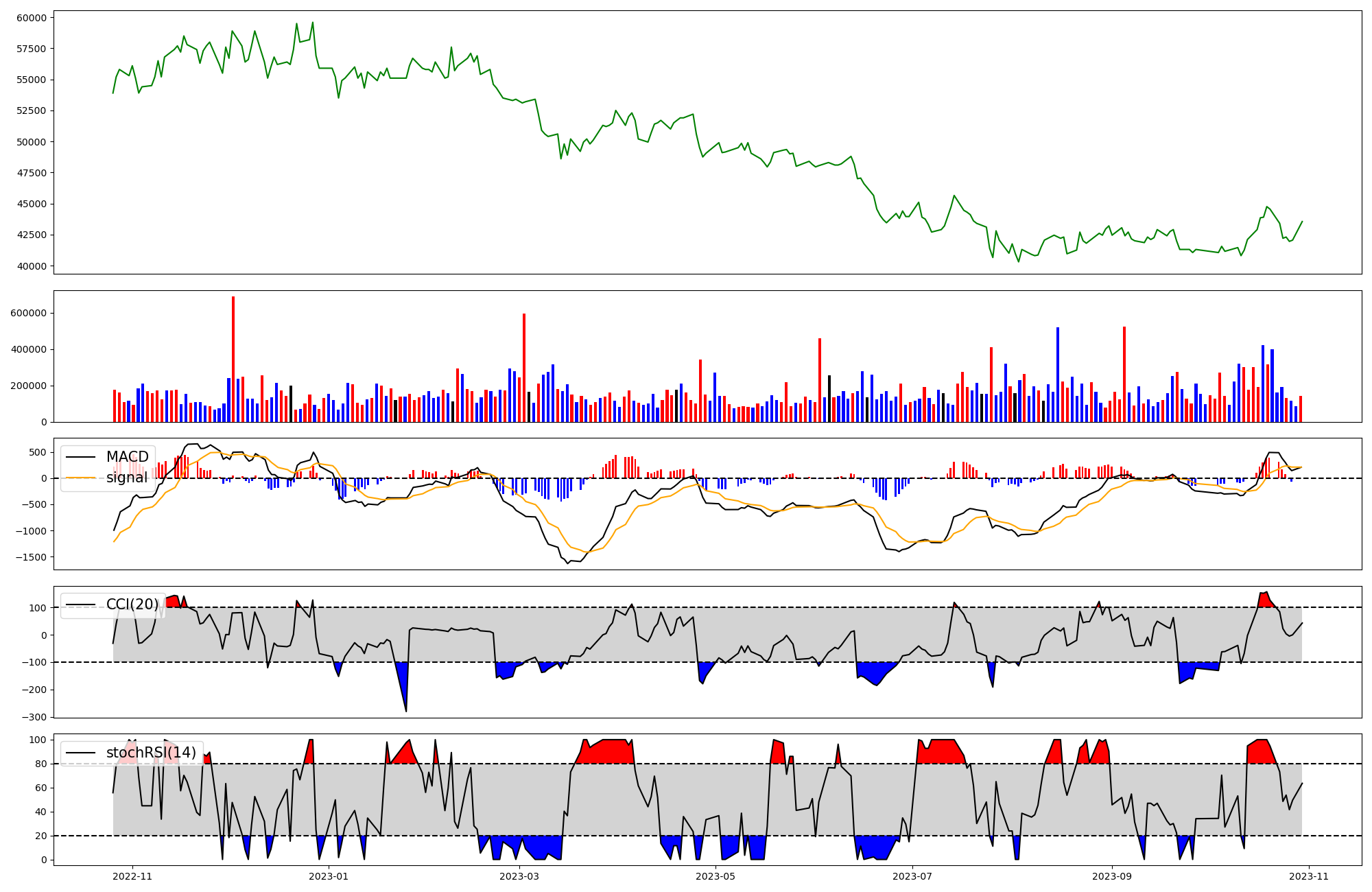The height and width of the screenshot is (892, 1372).
Task: Click the -1500 MACD axis label
Action: (x=30, y=557)
